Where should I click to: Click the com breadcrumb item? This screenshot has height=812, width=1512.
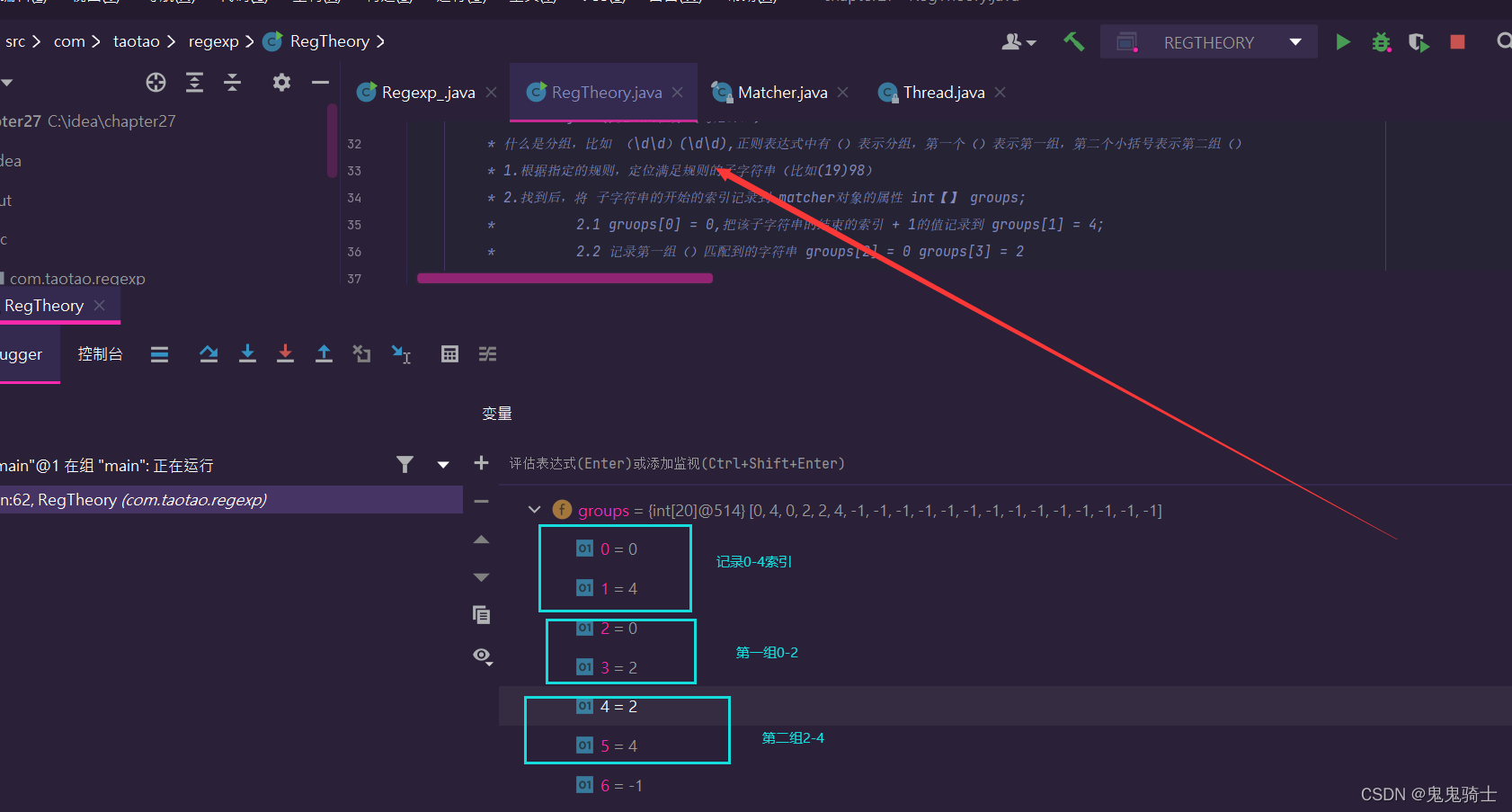pyautogui.click(x=69, y=41)
